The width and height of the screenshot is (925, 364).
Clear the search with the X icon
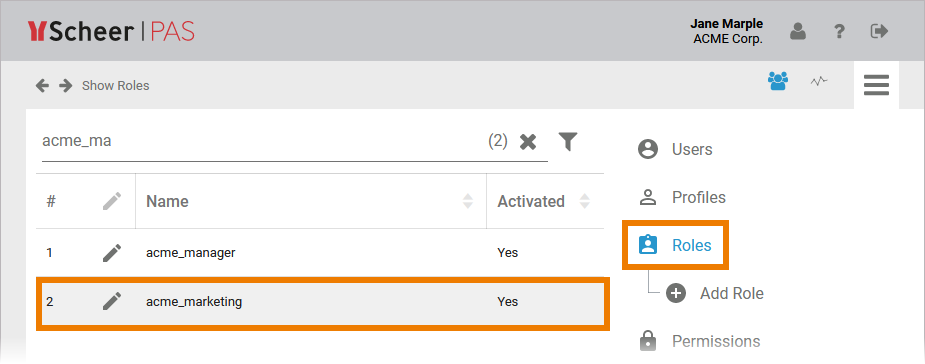[528, 142]
